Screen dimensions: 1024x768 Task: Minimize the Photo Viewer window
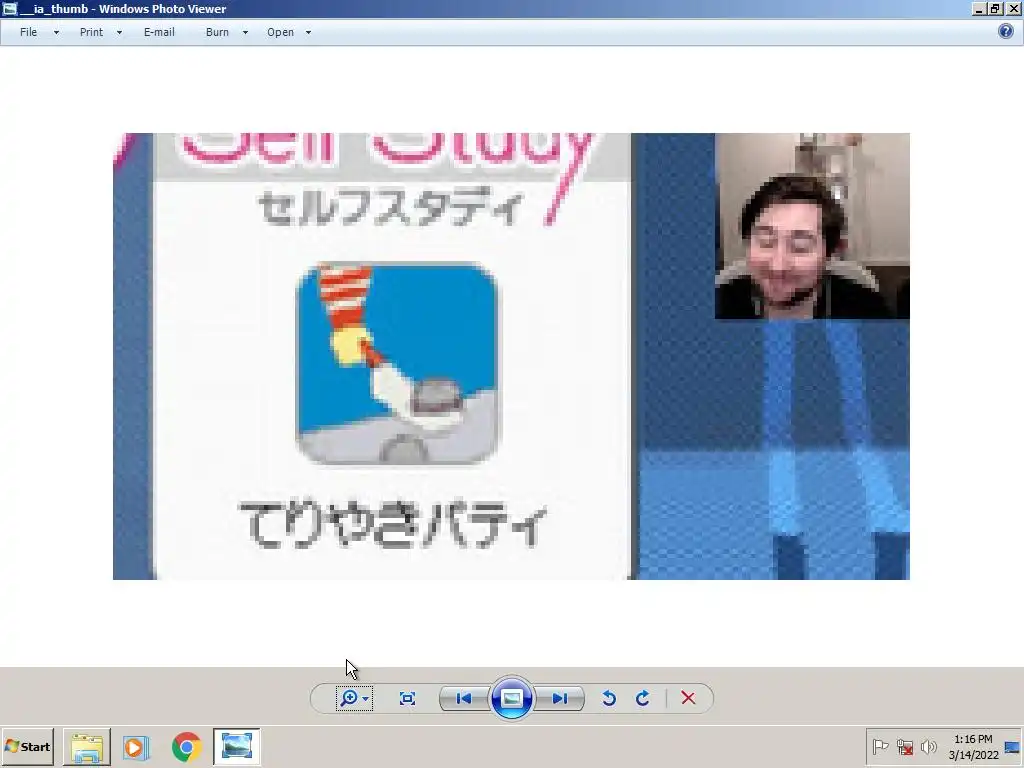979,8
